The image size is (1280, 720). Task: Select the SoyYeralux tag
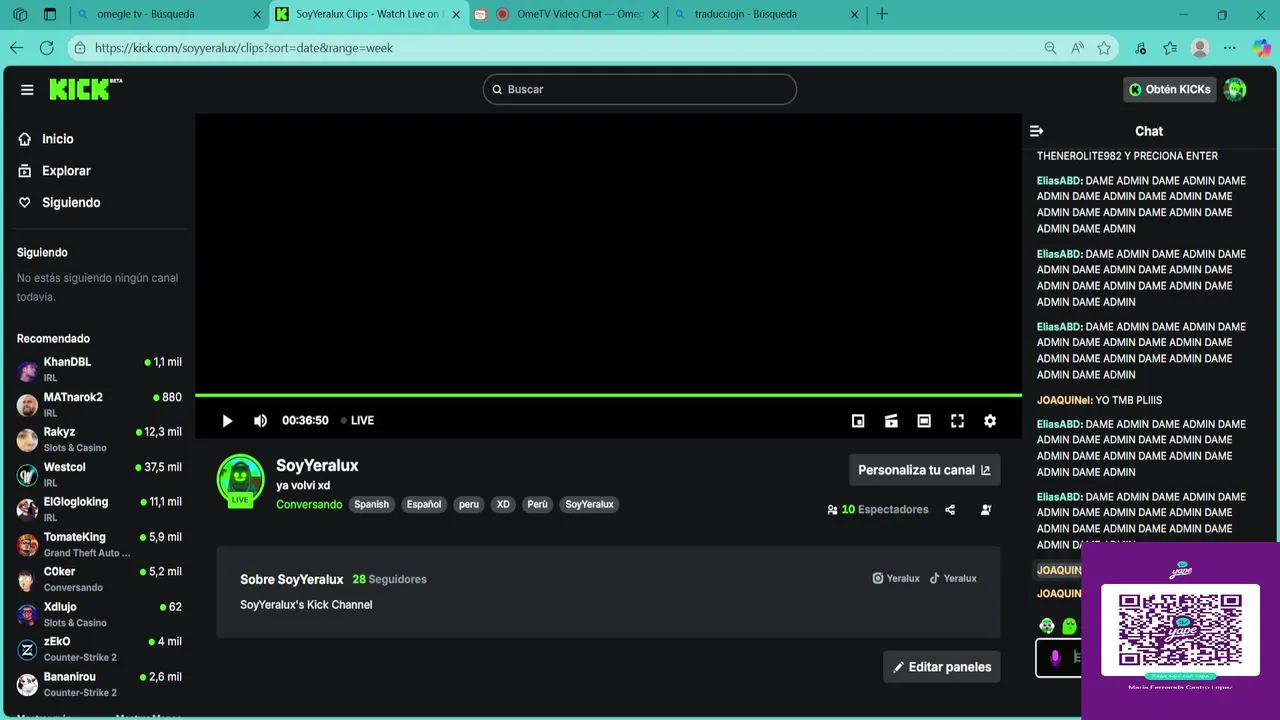tap(589, 504)
